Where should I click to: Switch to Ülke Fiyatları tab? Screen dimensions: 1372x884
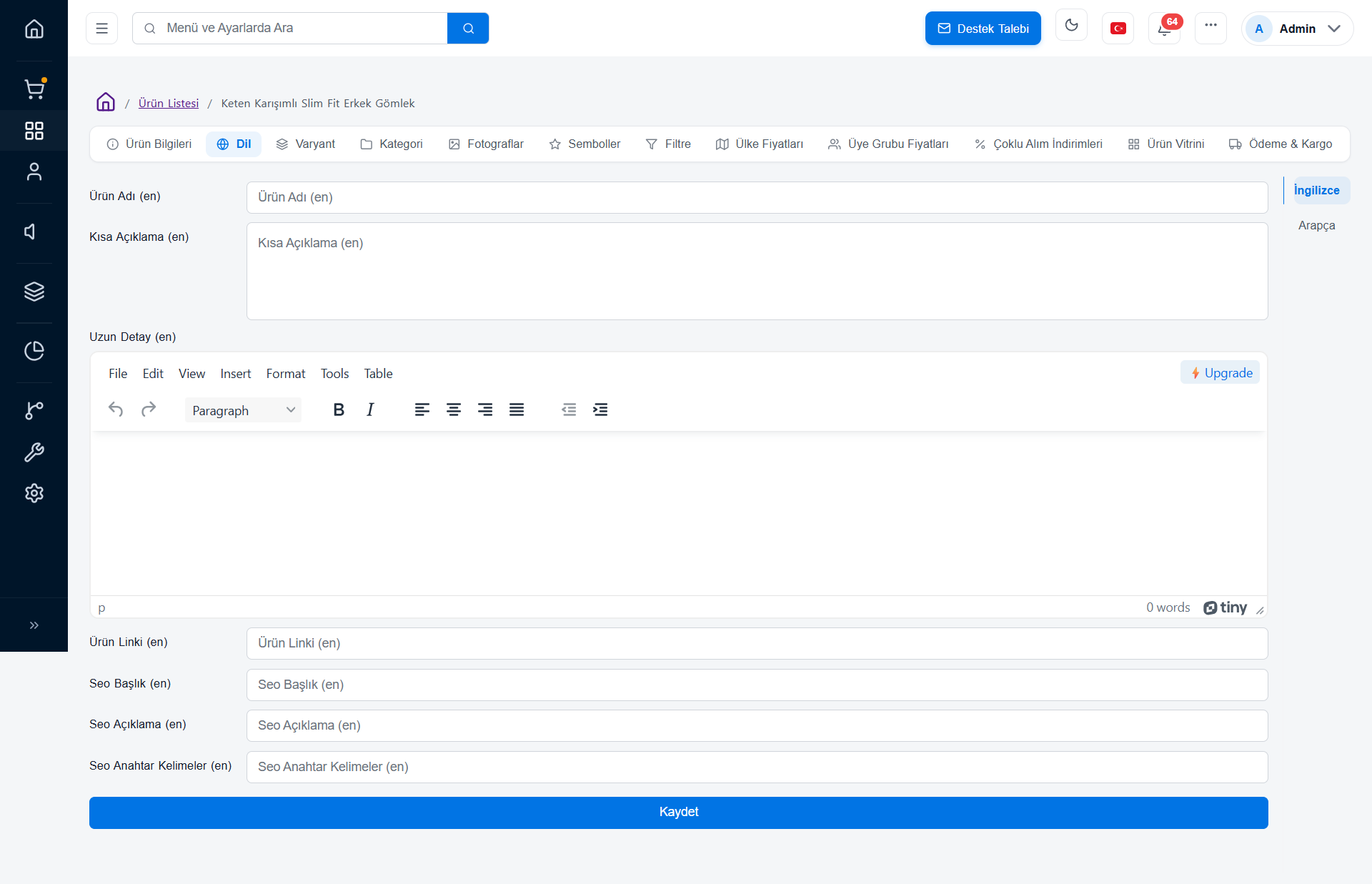tap(760, 144)
